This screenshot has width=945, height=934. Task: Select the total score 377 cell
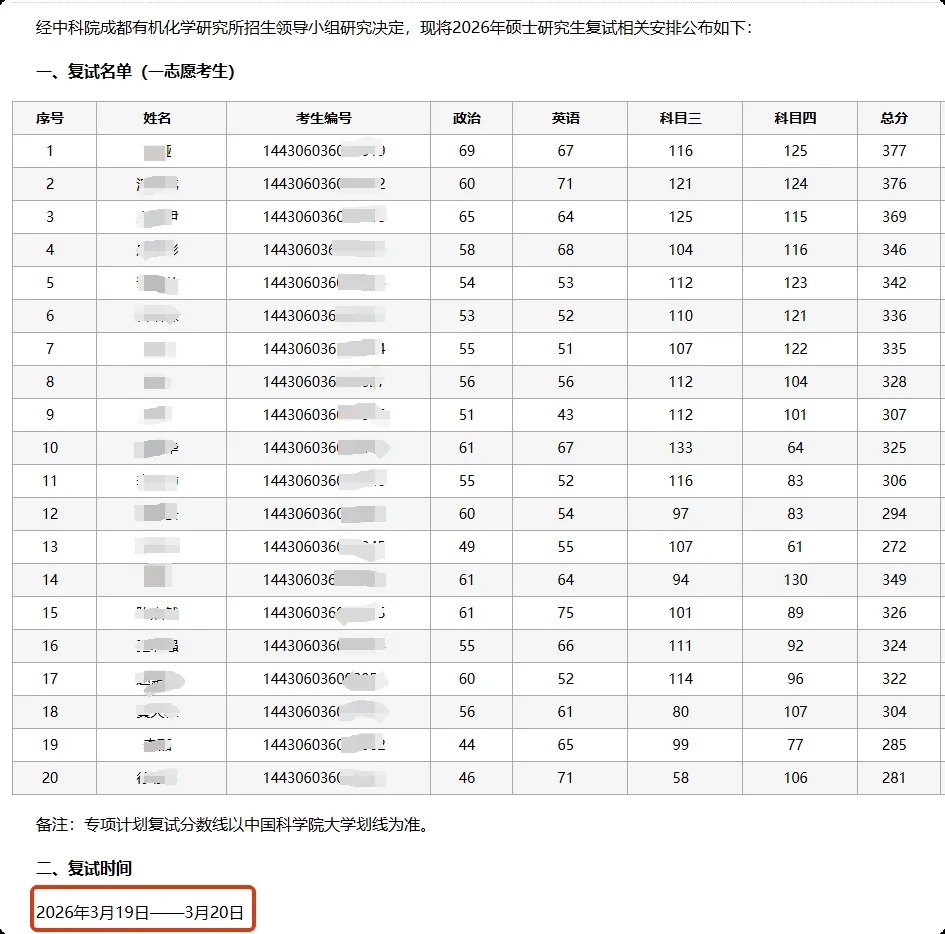[x=894, y=151]
